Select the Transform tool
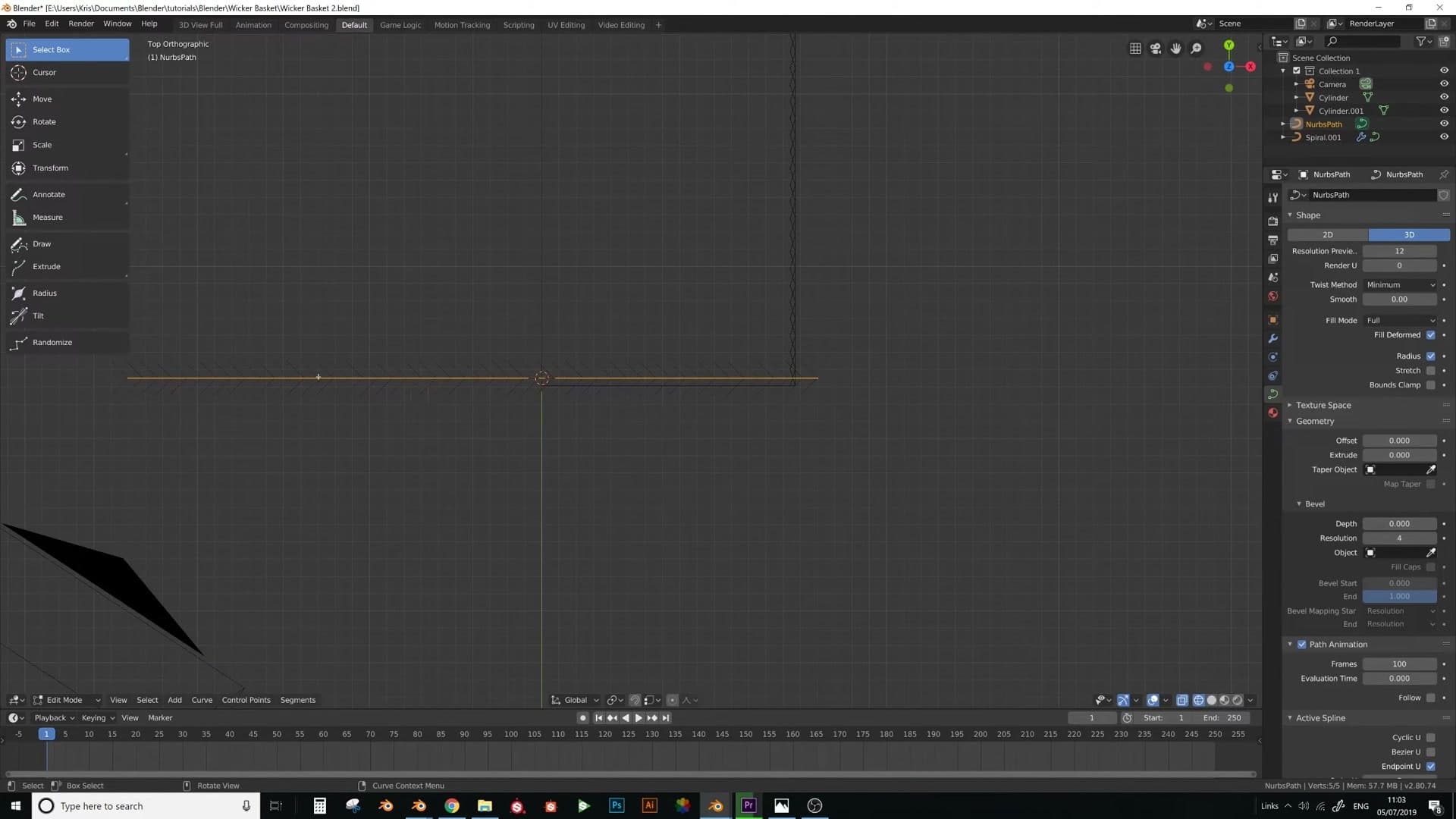This screenshot has width=1456, height=819. [67, 168]
